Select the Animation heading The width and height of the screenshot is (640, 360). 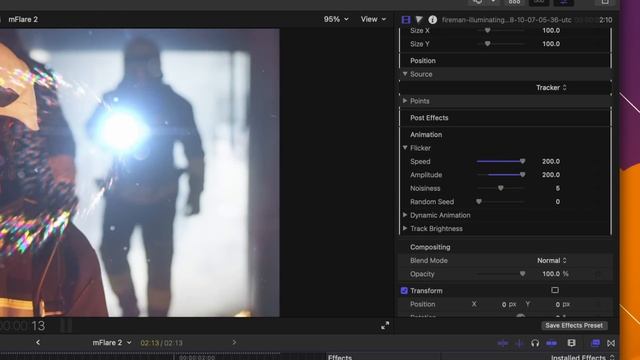point(426,134)
